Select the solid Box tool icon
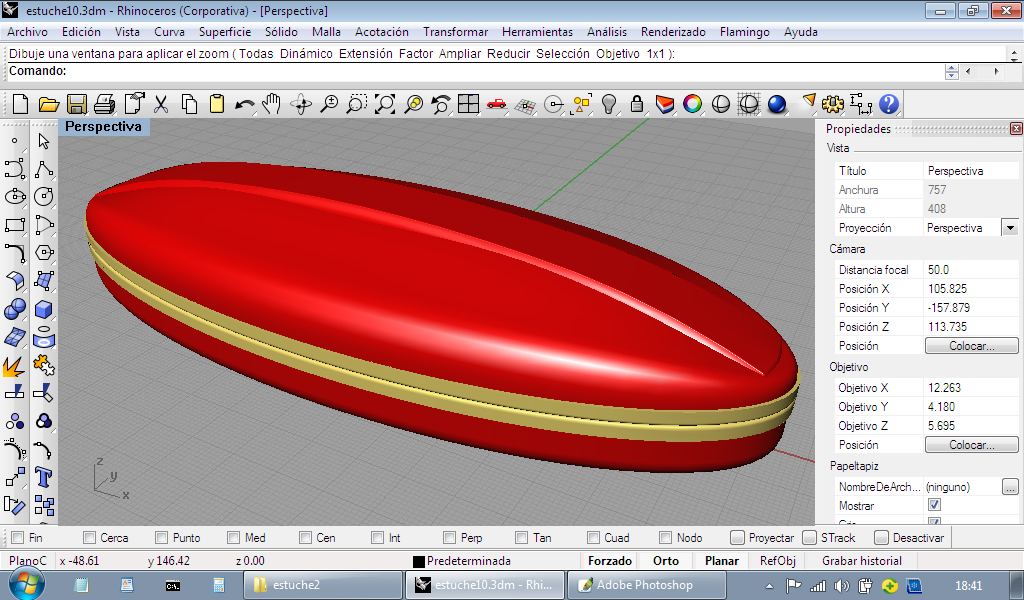This screenshot has height=600, width=1024. point(43,309)
